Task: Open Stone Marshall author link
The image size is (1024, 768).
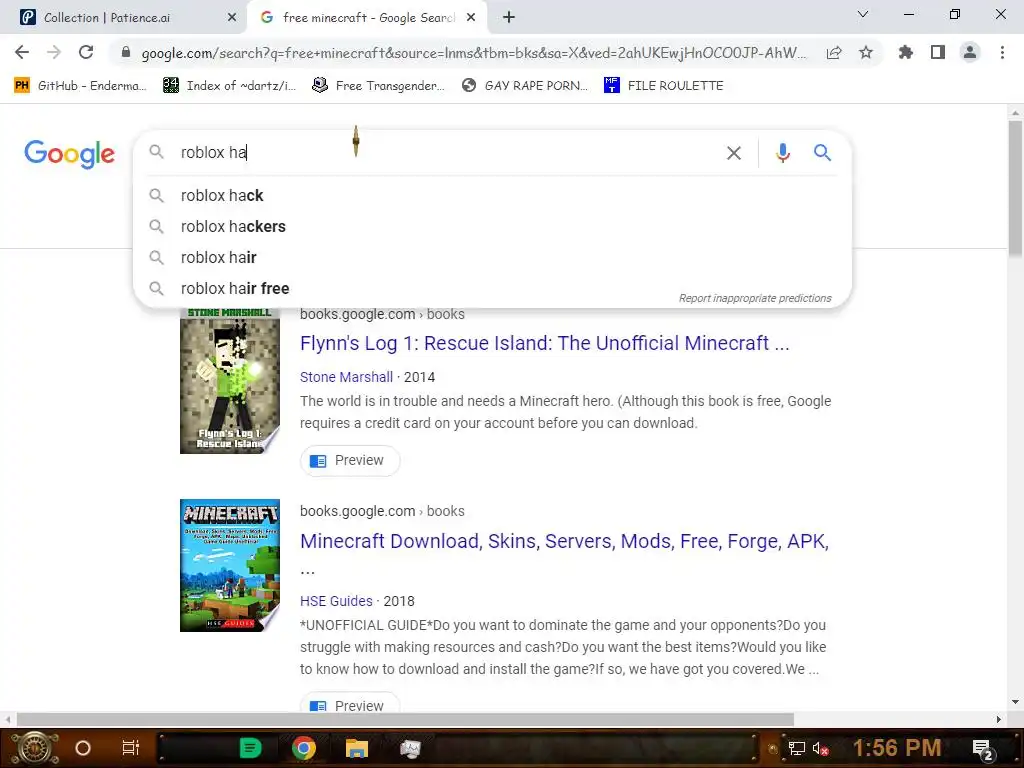Action: (346, 377)
